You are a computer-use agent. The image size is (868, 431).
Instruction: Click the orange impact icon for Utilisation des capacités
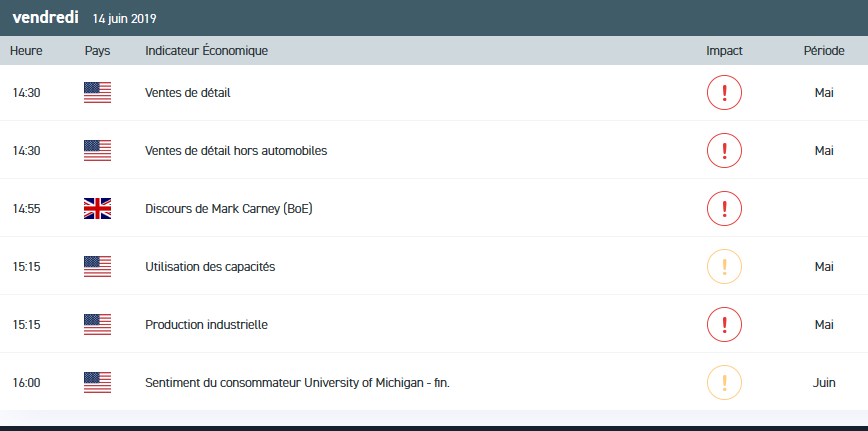[x=724, y=267]
